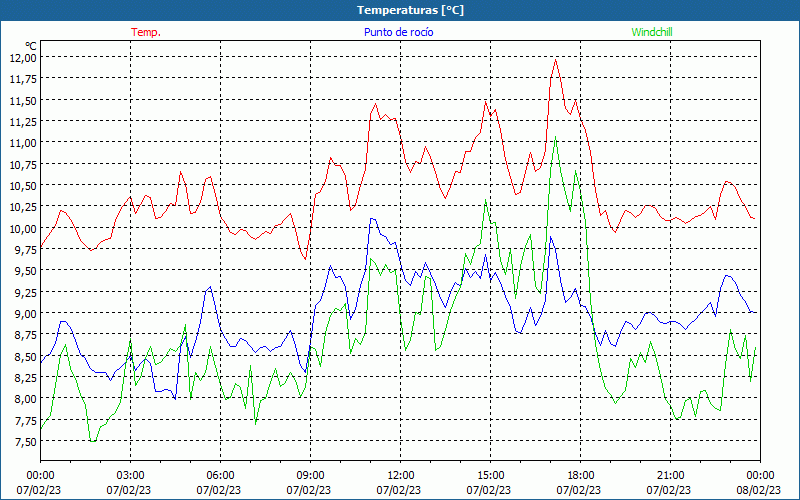Screen dimensions: 800x500
Task: Click the 7,75 y-axis value
Action: 26,420
